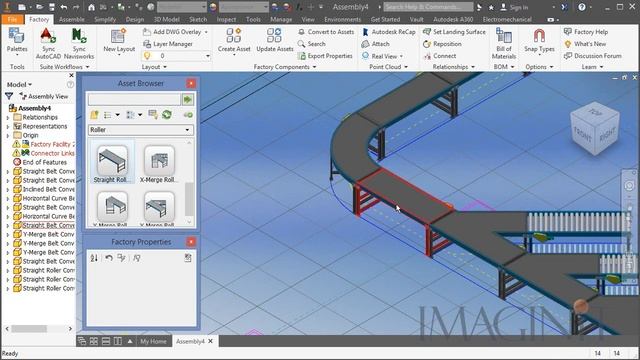The height and width of the screenshot is (360, 640).
Task: Click Add DWG Overlay
Action: [176, 32]
